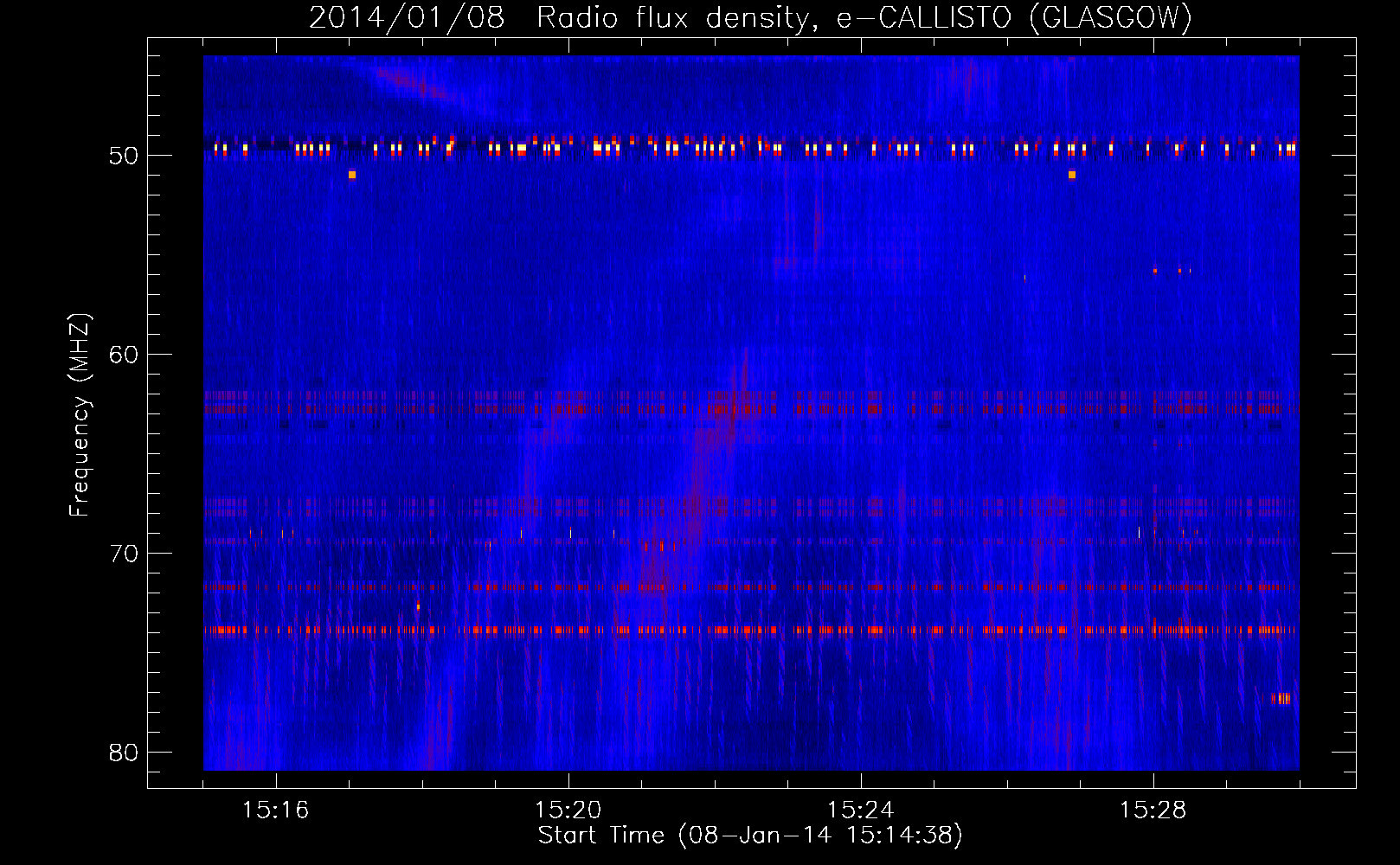This screenshot has height=865, width=1400.
Task: Click the 'Start Time (08-Jan-14 15:14:38)' label
Action: point(750,836)
